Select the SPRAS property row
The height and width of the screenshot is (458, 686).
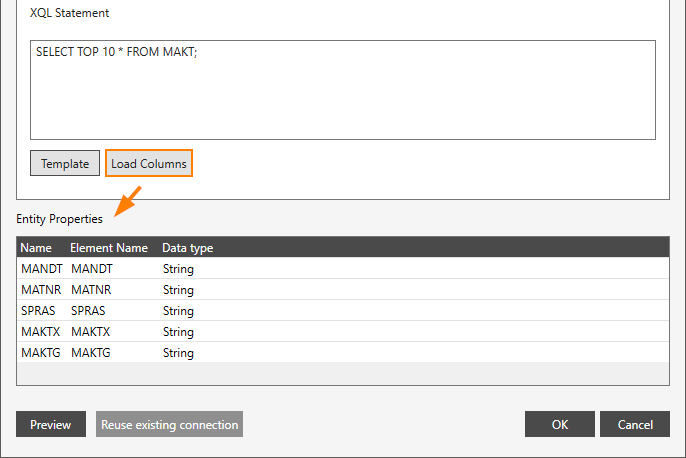point(343,310)
